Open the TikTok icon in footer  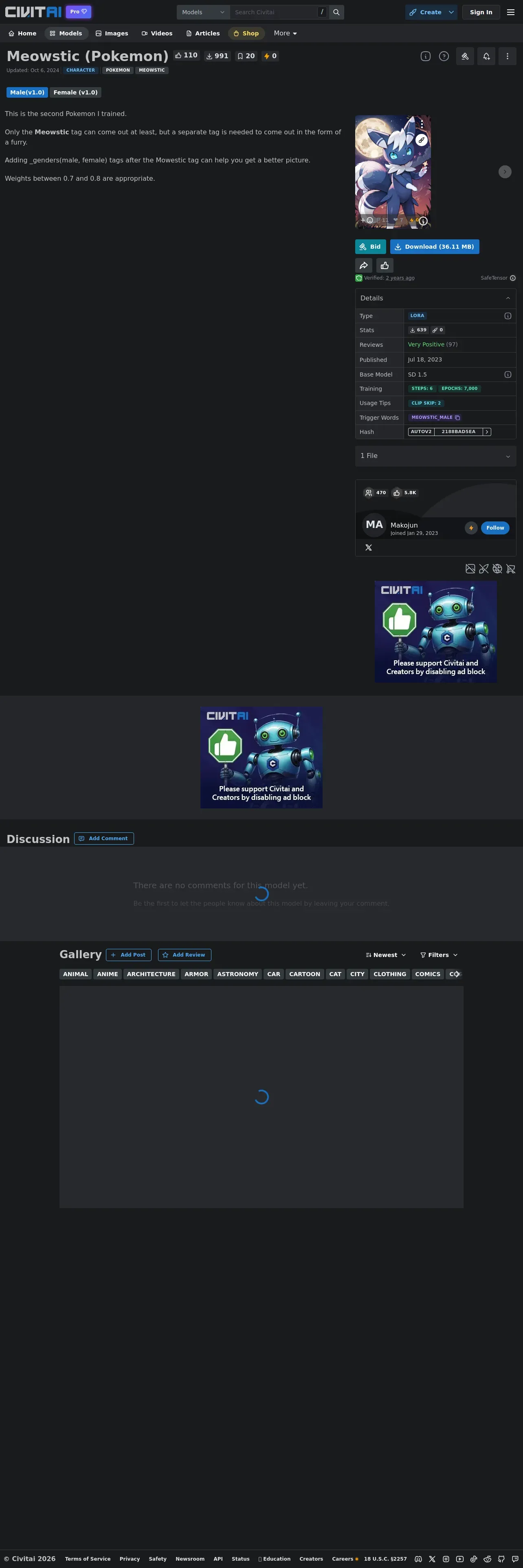474,1559
